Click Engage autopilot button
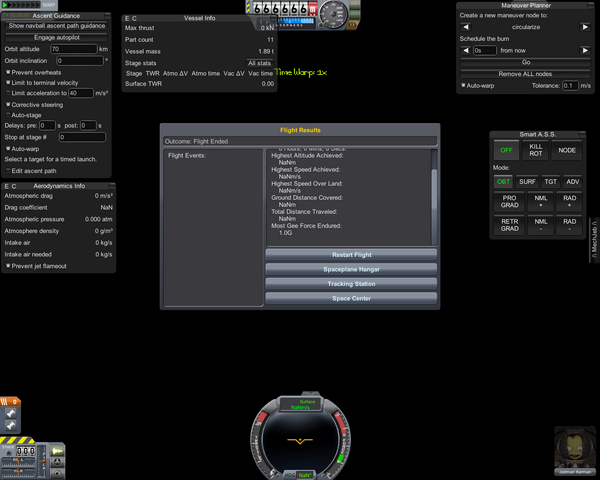 point(56,38)
